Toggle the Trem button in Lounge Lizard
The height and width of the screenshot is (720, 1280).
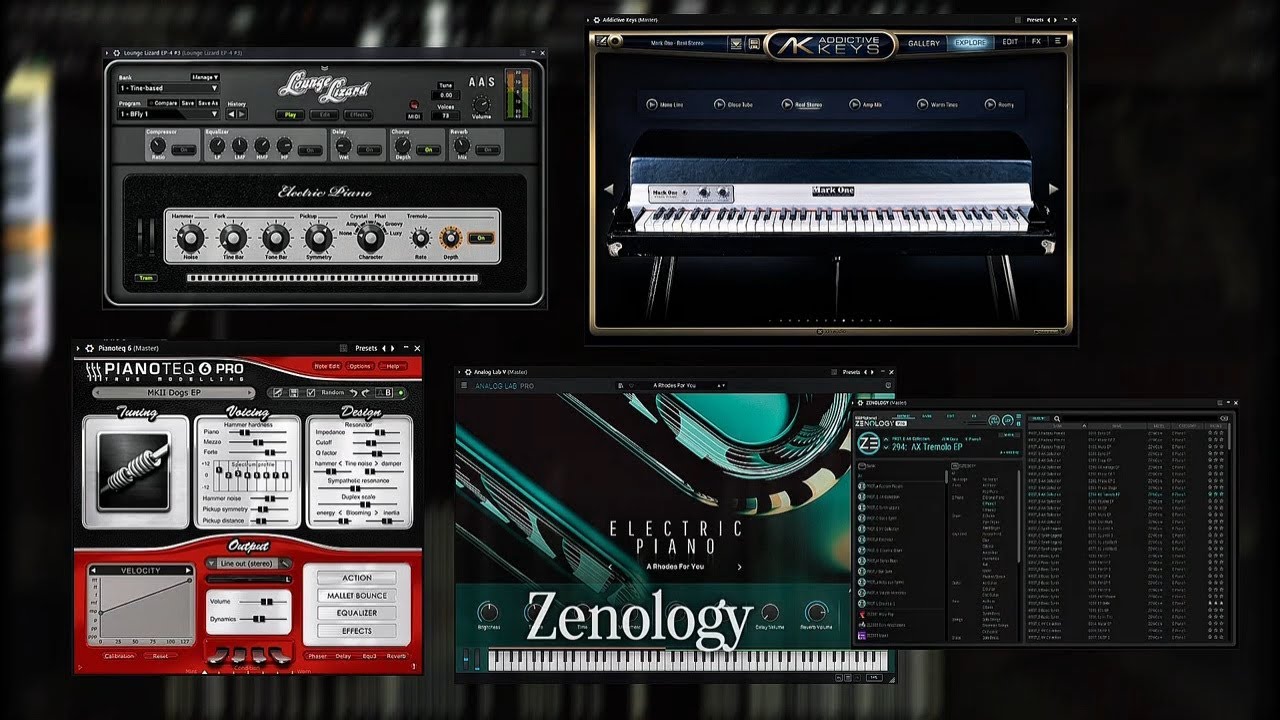tap(146, 278)
